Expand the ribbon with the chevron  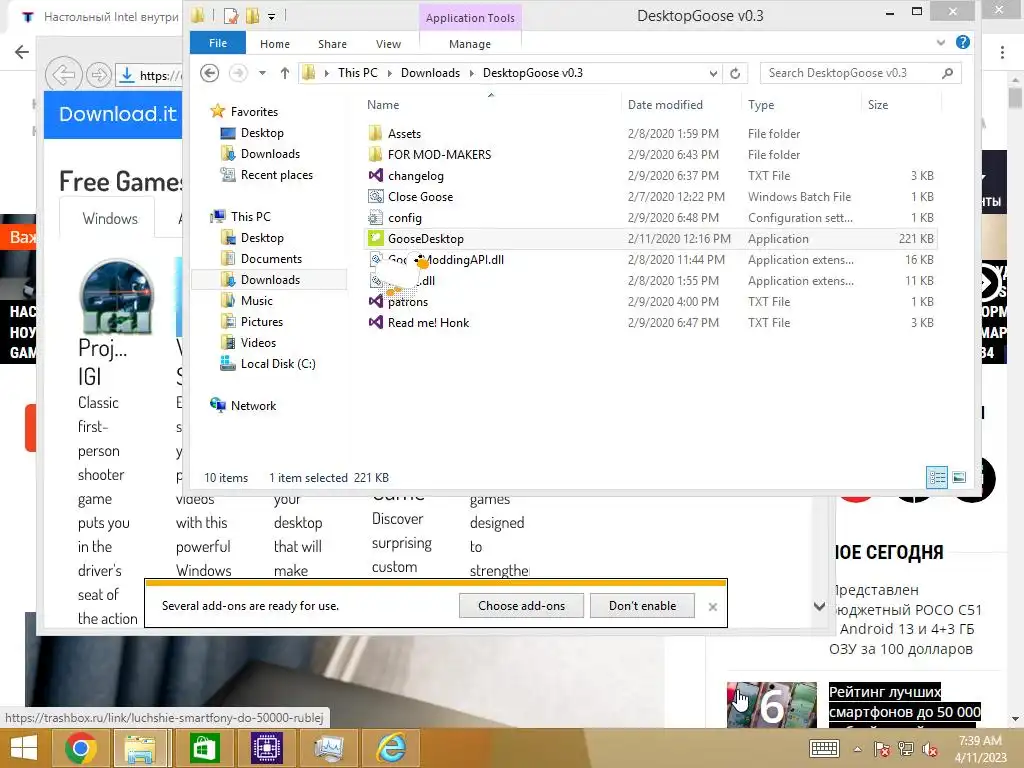tap(940, 42)
